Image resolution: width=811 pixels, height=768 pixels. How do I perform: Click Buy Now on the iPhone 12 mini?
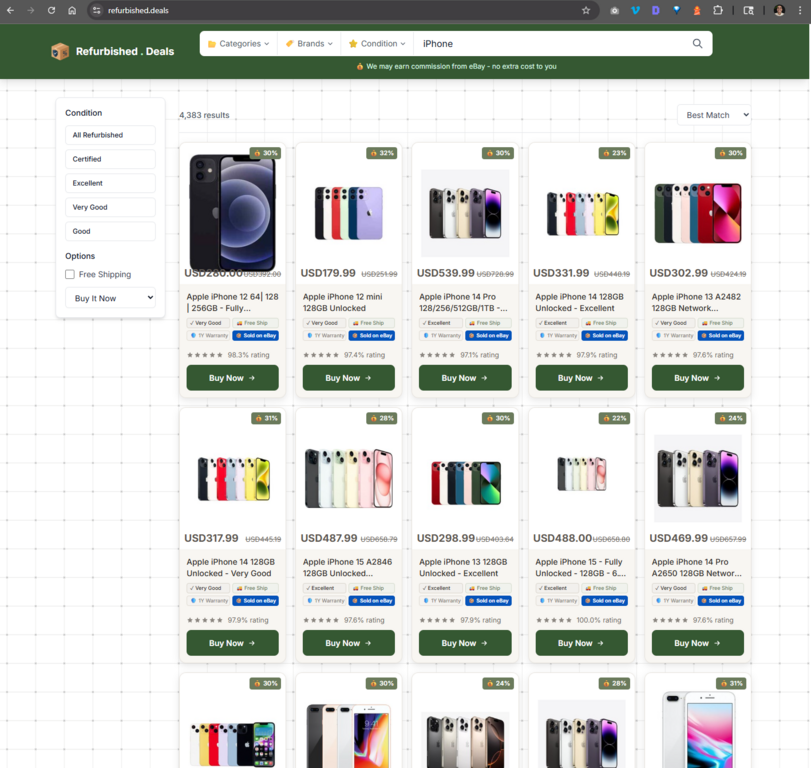[348, 378]
